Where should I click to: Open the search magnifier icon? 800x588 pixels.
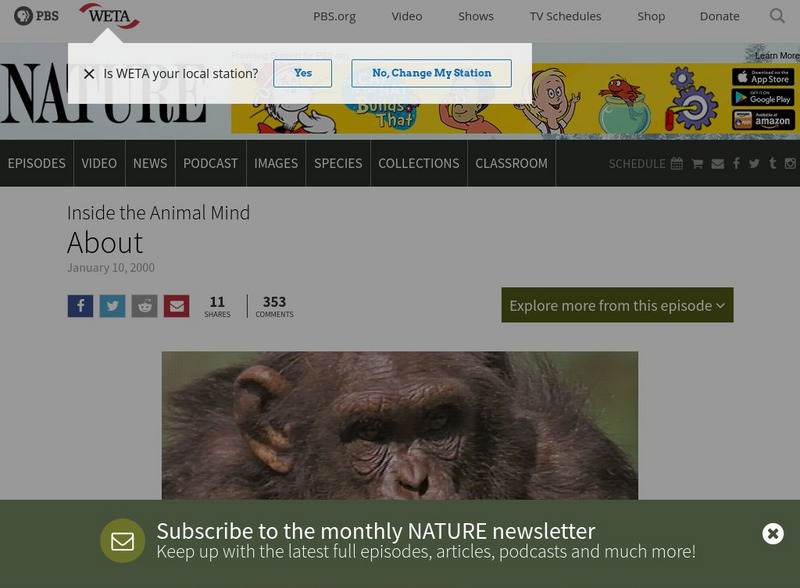pos(777,16)
